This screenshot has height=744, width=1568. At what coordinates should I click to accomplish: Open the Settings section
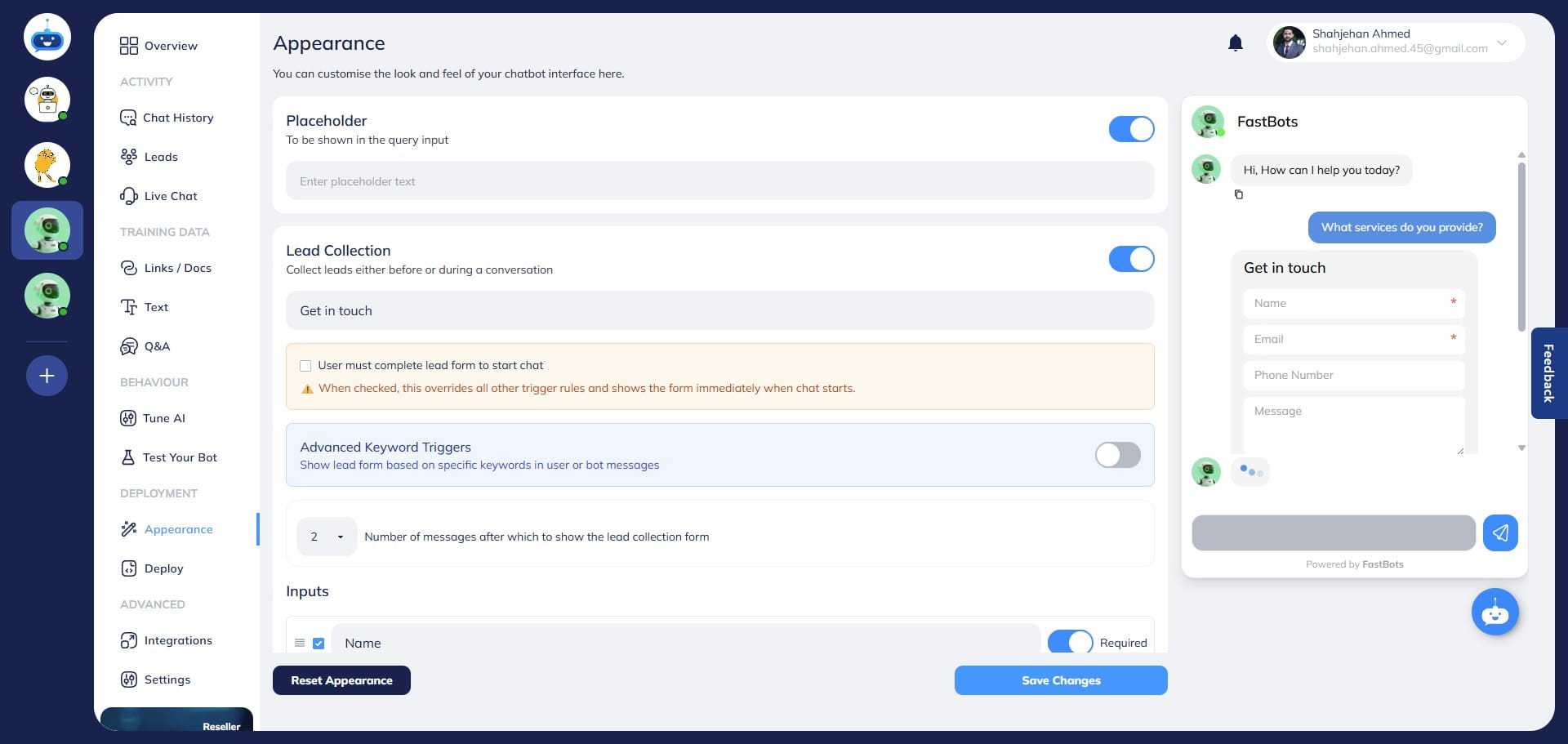pyautogui.click(x=167, y=679)
